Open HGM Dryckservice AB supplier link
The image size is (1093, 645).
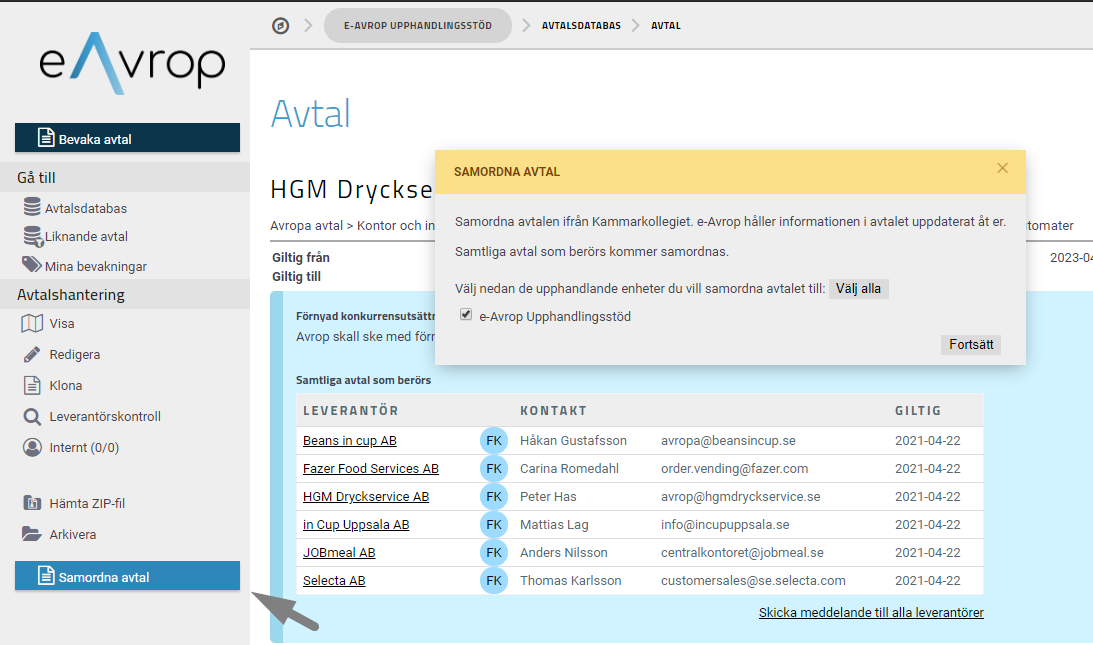click(366, 496)
